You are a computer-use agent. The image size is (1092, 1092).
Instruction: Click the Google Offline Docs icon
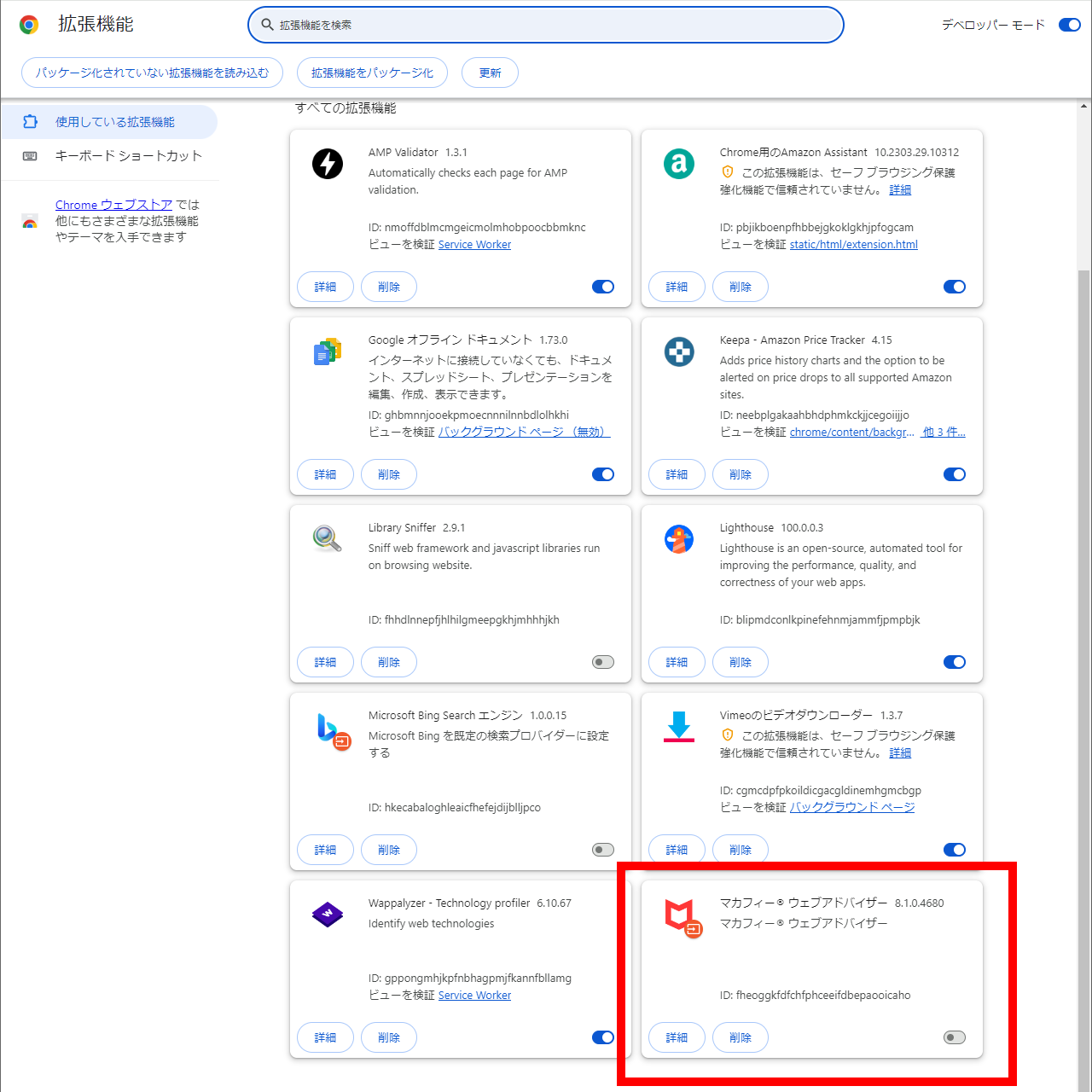click(328, 351)
